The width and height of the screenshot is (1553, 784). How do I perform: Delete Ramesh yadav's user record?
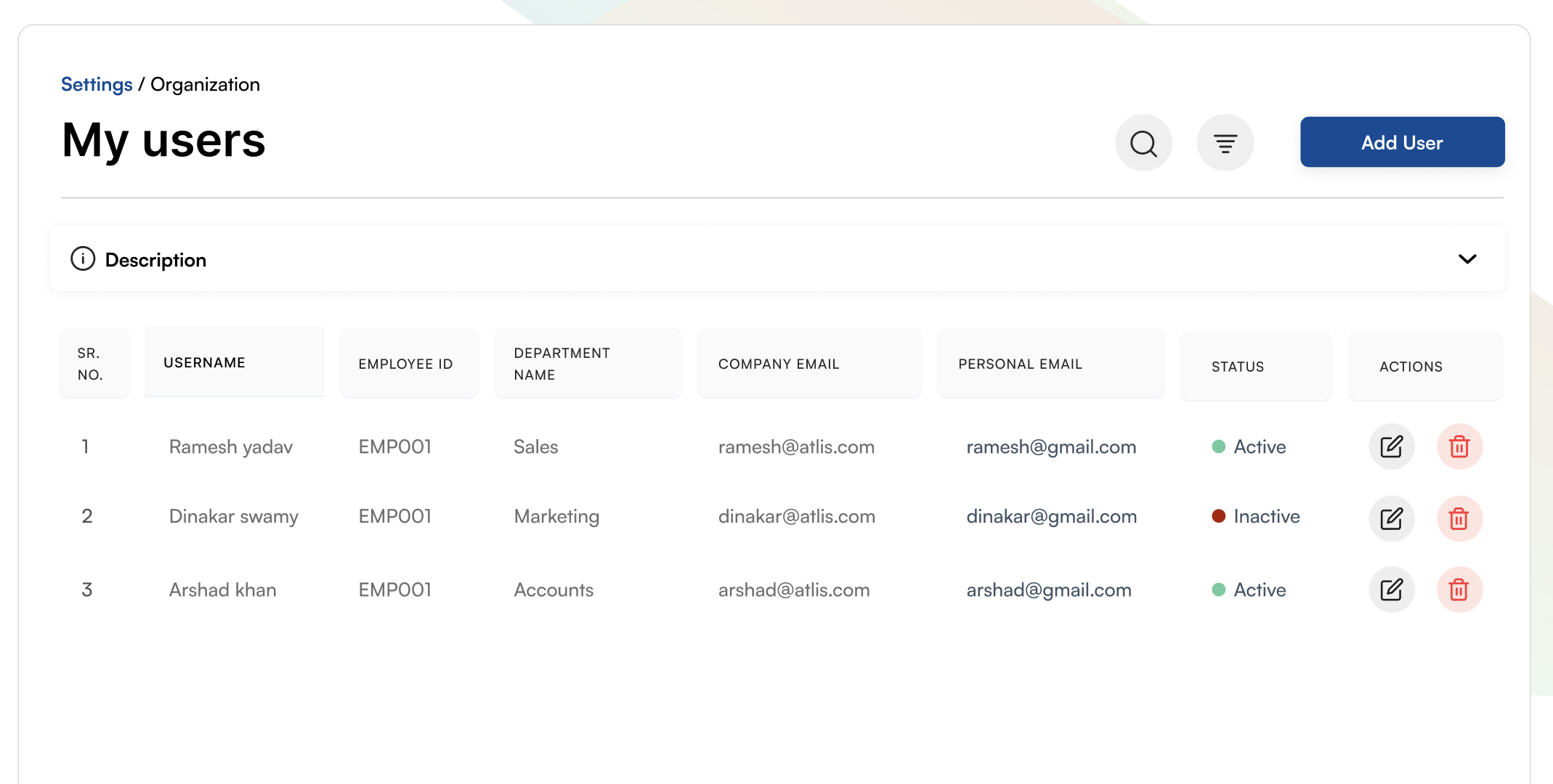pos(1459,446)
